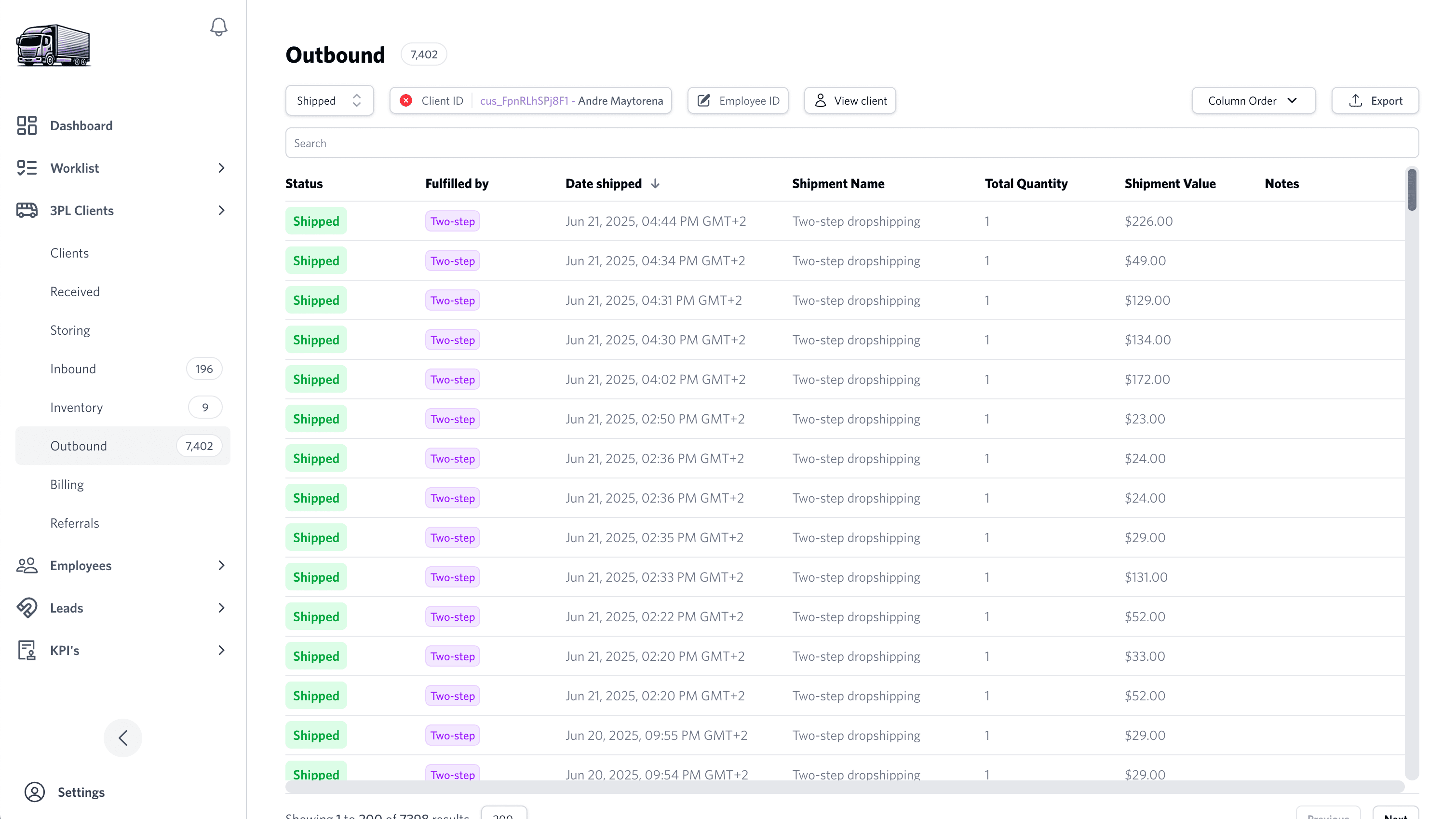The width and height of the screenshot is (1456, 819).
Task: Click into the Search field
Action: (x=851, y=143)
